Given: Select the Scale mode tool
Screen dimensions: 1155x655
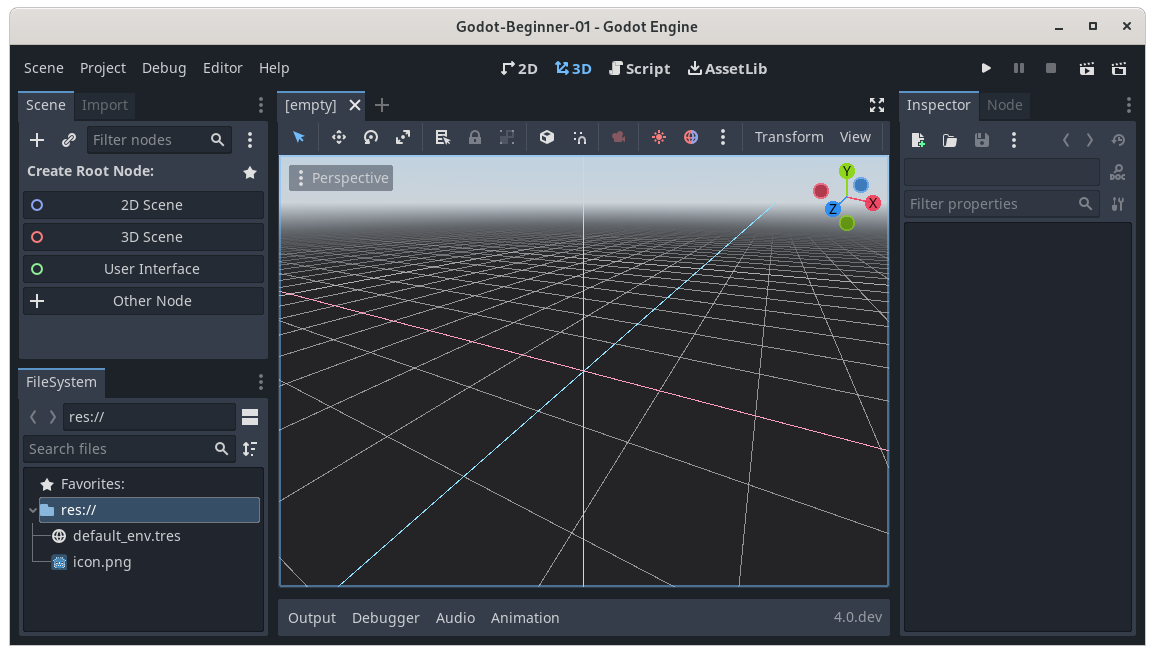Looking at the screenshot, I should (403, 137).
